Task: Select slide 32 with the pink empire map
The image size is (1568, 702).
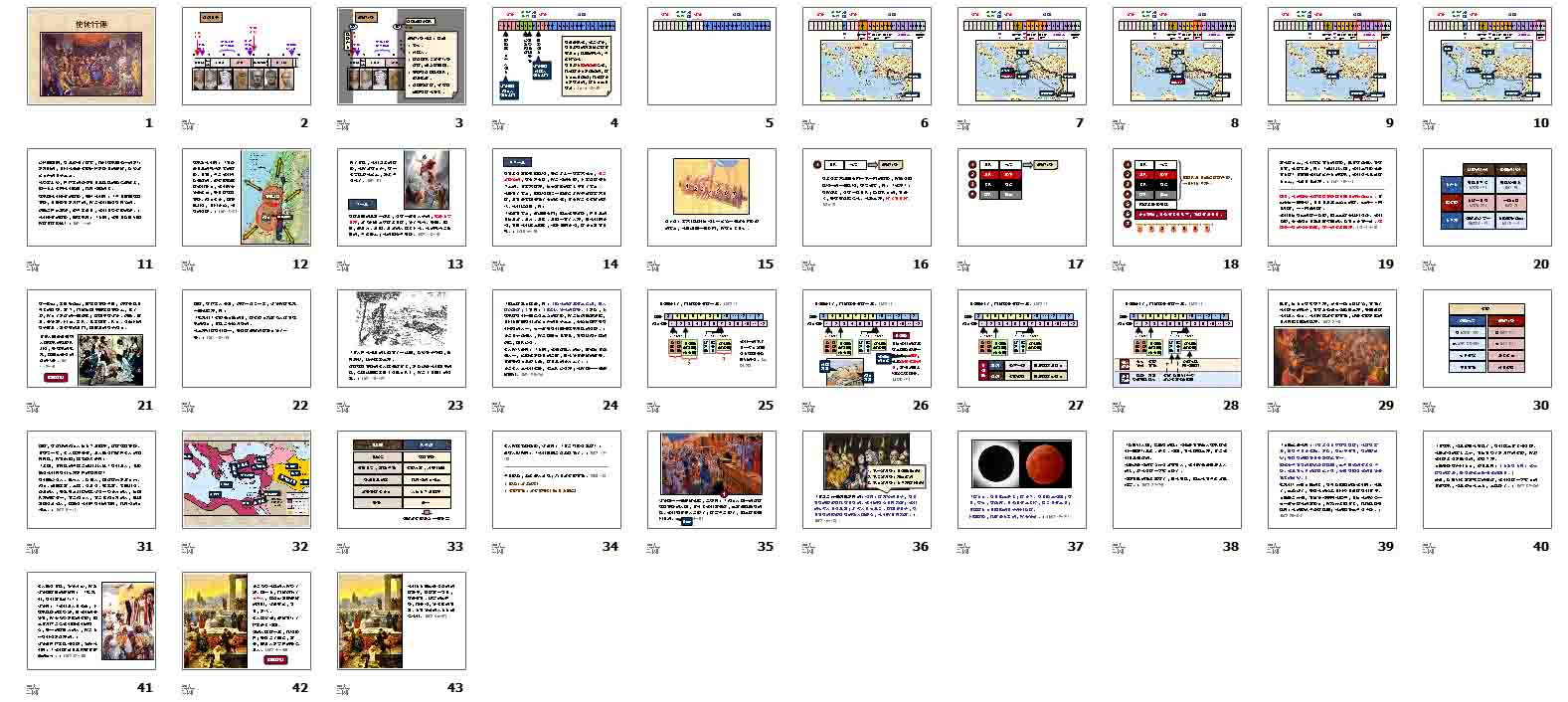Action: 247,480
